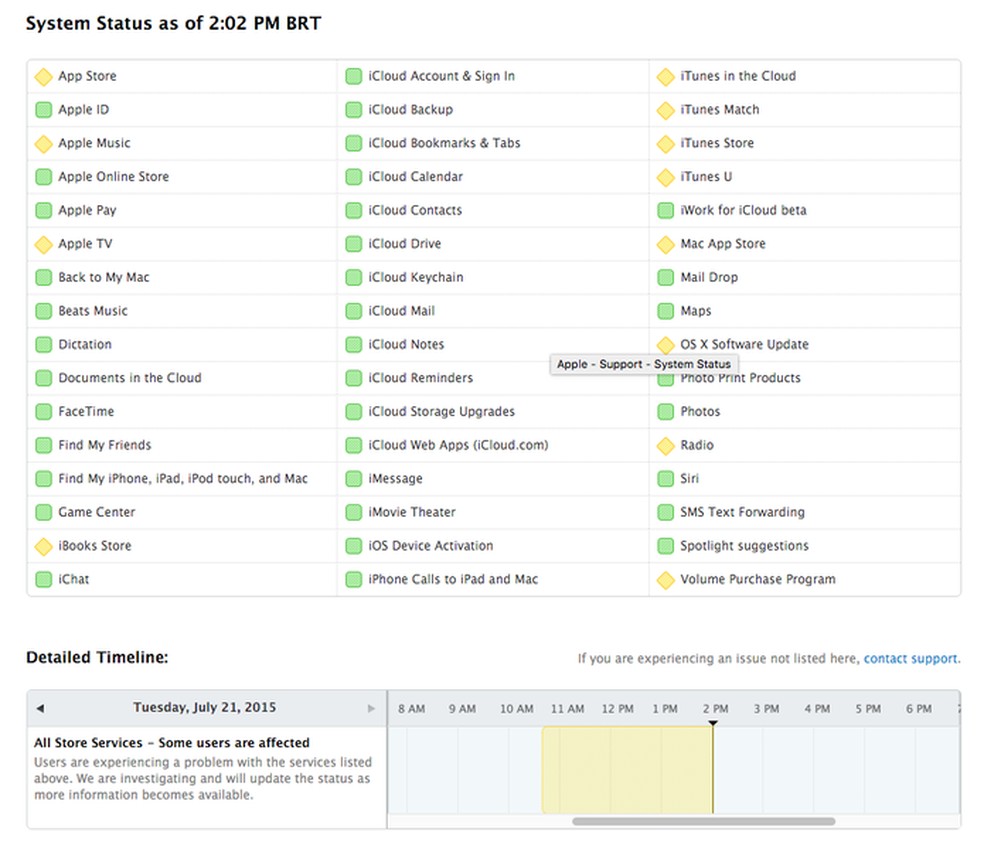Select the yellow status icon beside Radio

click(665, 445)
